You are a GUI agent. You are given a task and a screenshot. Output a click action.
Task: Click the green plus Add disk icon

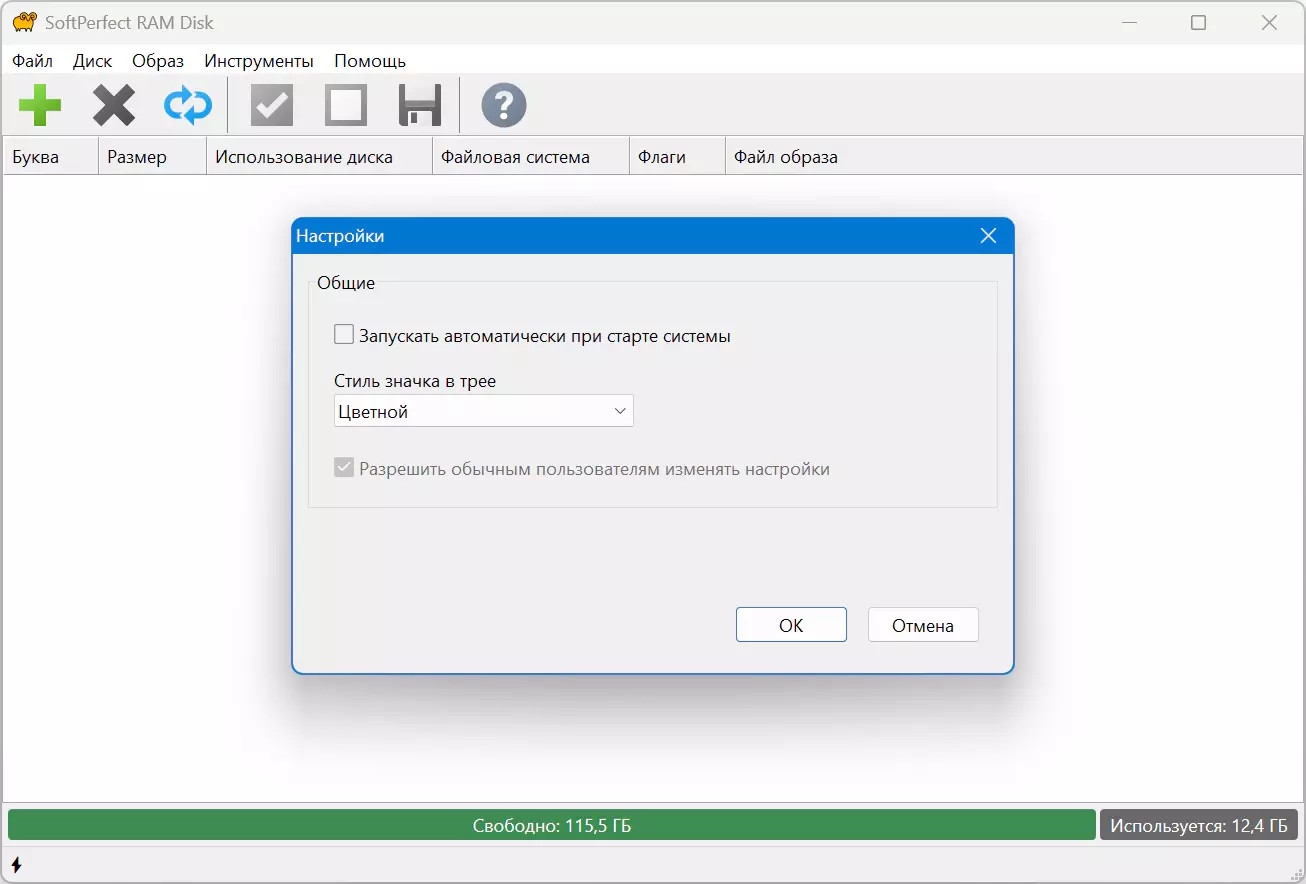pyautogui.click(x=40, y=105)
